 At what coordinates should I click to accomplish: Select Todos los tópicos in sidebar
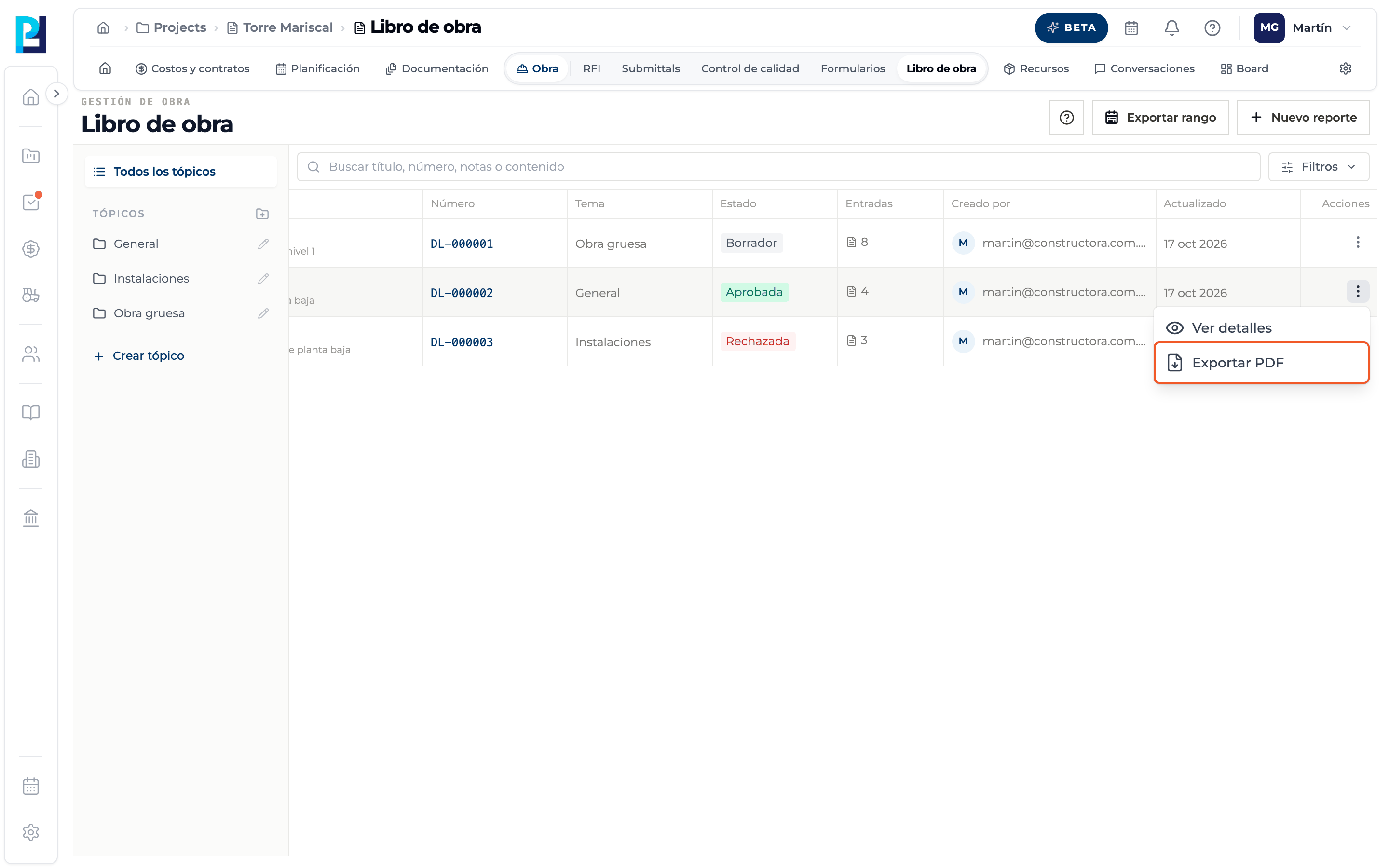pyautogui.click(x=180, y=172)
